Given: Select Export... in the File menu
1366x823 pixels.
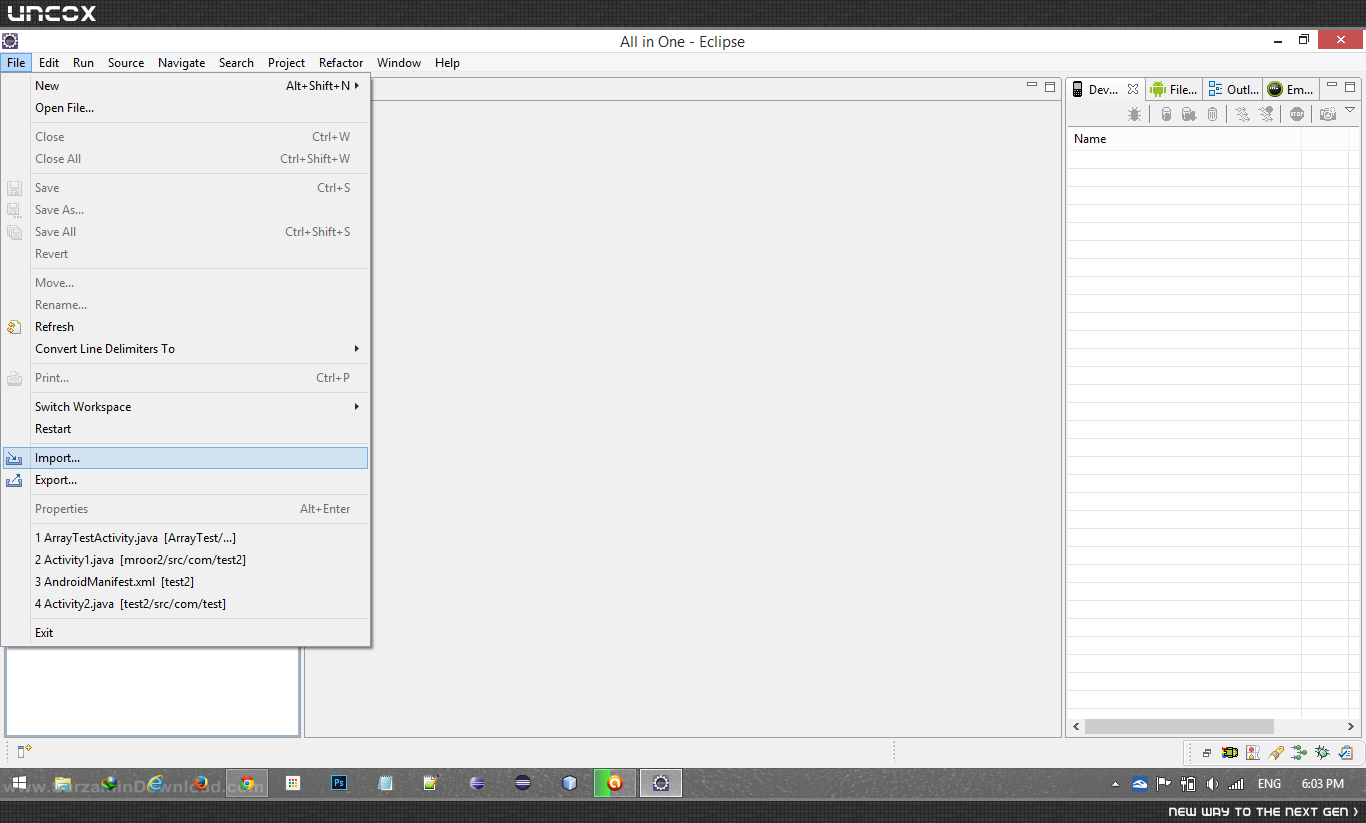Looking at the screenshot, I should 186,480.
